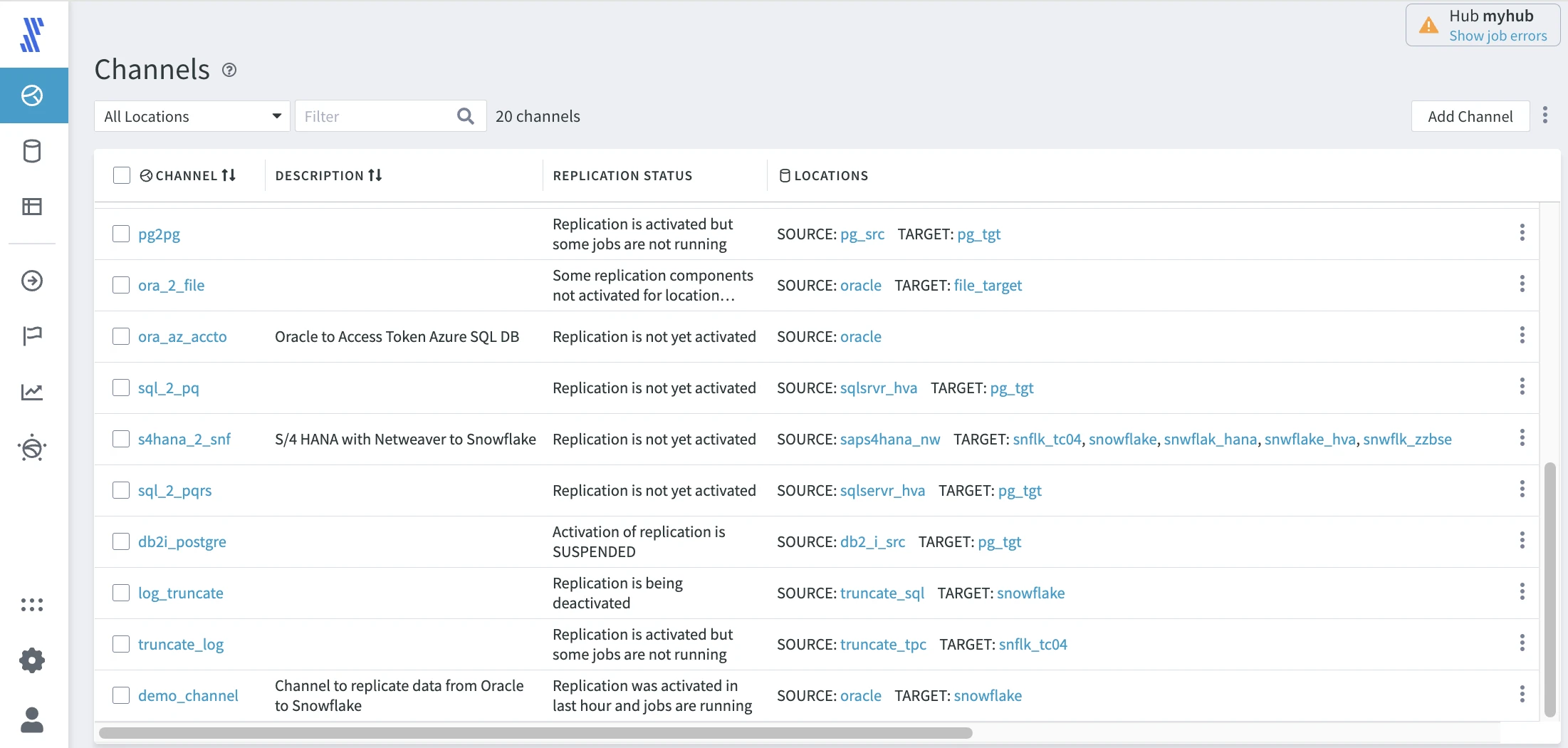1568x748 pixels.
Task: Tick the checkbox for pg2pg channel
Action: coord(121,234)
